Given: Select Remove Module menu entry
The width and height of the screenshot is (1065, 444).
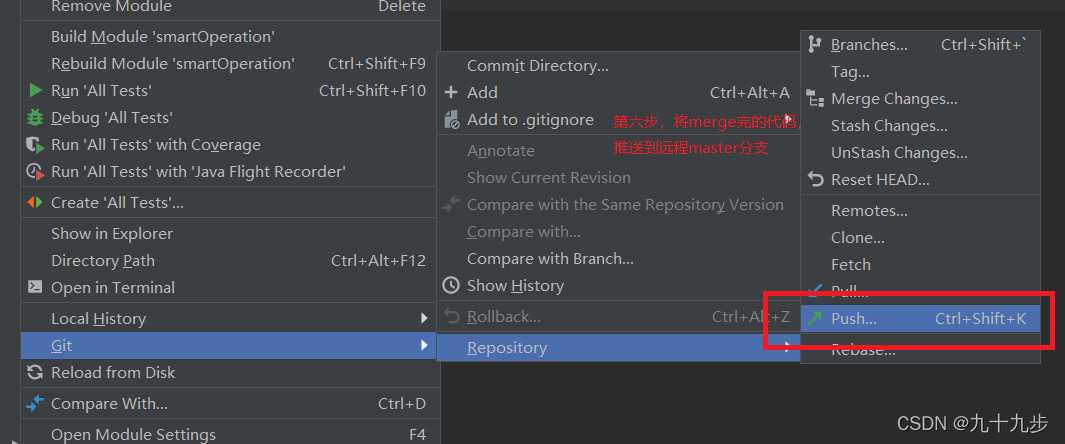Looking at the screenshot, I should [x=230, y=7].
